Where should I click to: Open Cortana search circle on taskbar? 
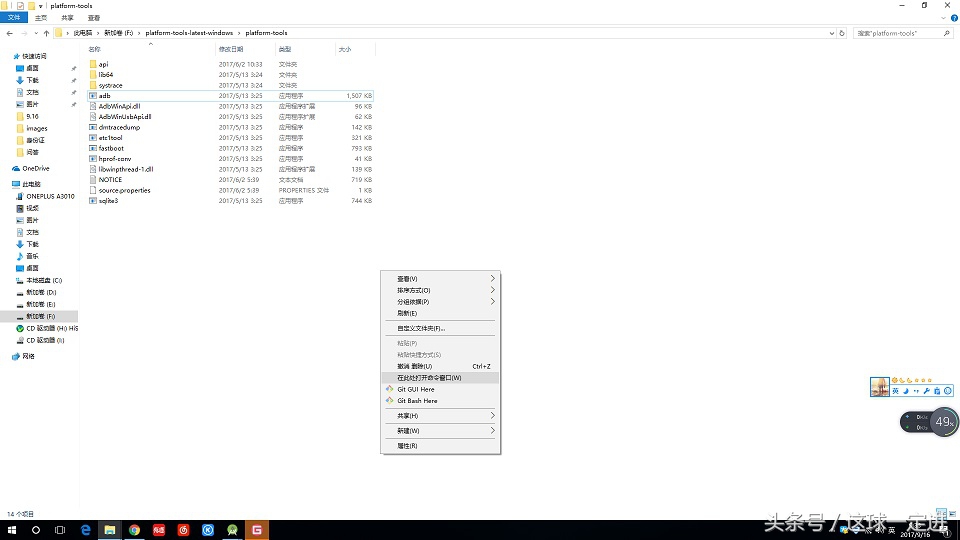(x=36, y=530)
